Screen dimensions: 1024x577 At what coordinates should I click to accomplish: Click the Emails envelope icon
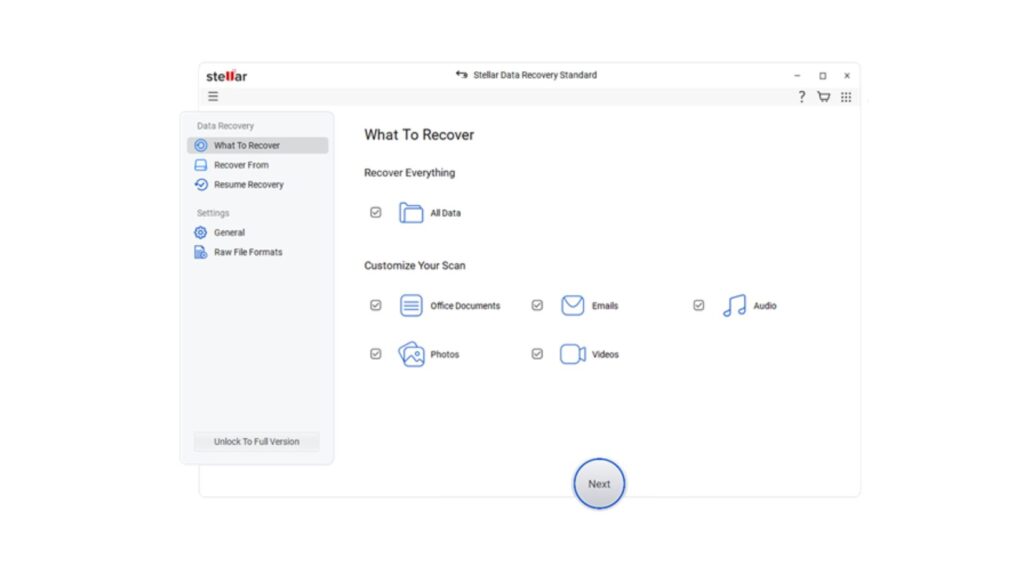pos(573,305)
